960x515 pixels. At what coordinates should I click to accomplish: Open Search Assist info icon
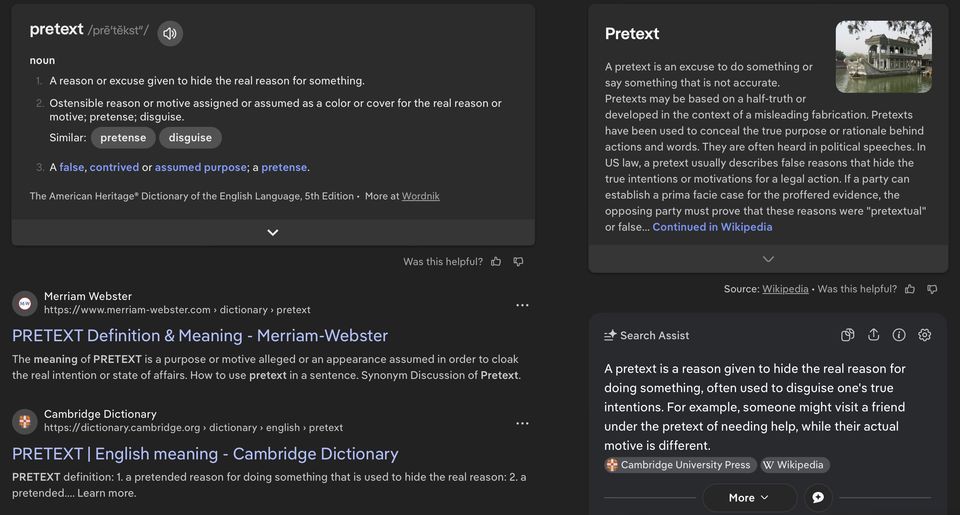tap(899, 335)
